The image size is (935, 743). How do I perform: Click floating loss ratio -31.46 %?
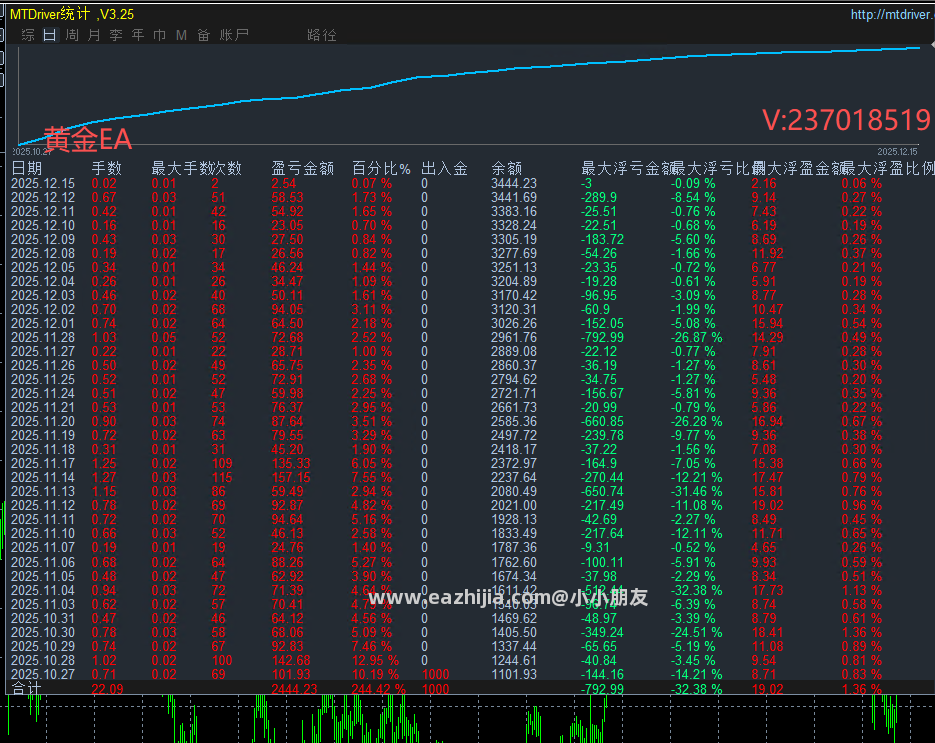click(x=696, y=491)
